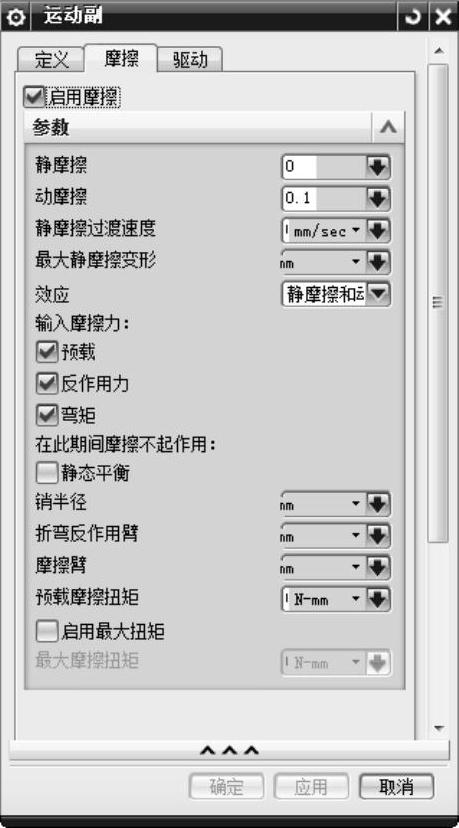Switch to the 驱动 tab
459x828 pixels.
(190, 60)
